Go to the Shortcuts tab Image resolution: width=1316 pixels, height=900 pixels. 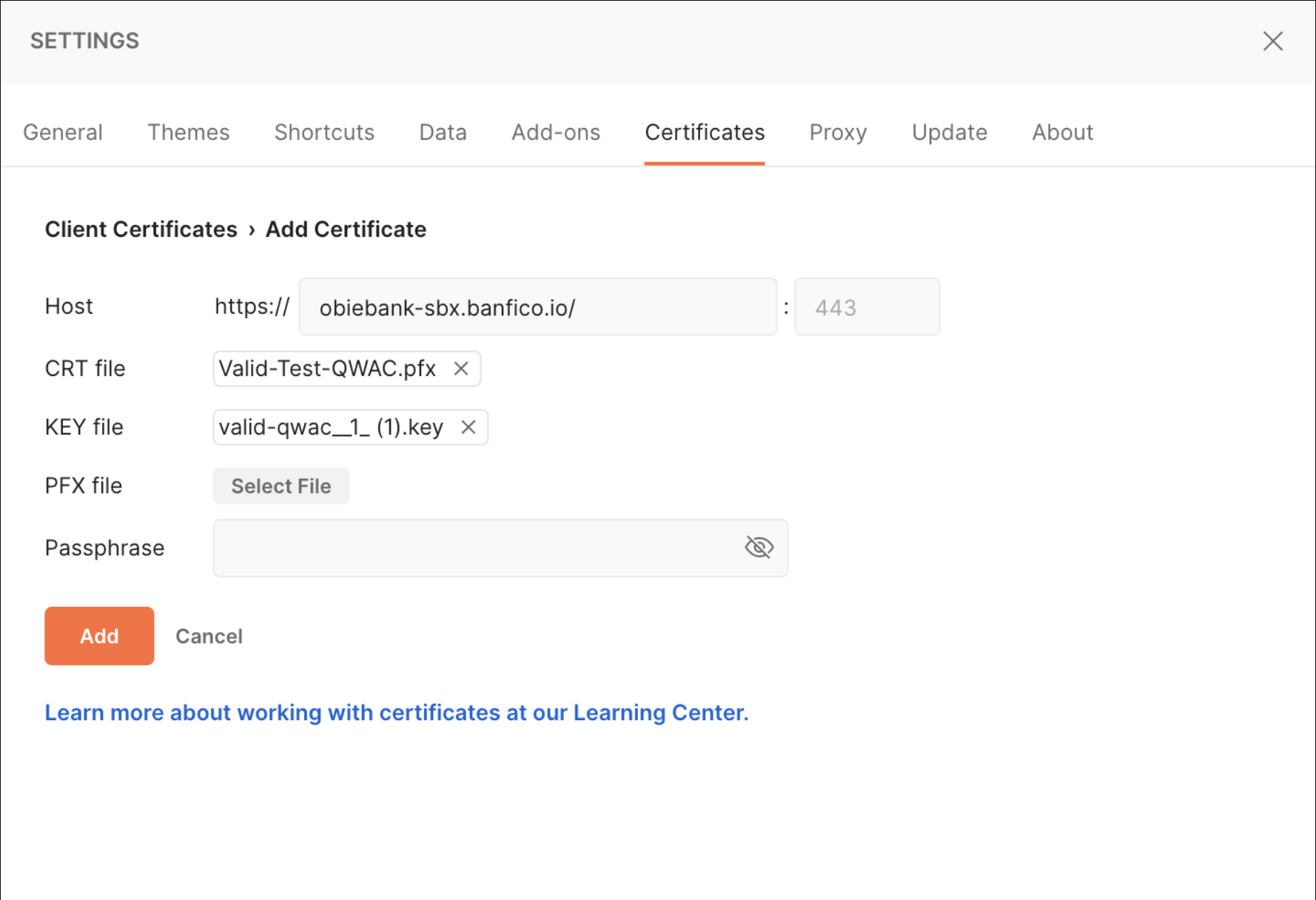(x=324, y=132)
